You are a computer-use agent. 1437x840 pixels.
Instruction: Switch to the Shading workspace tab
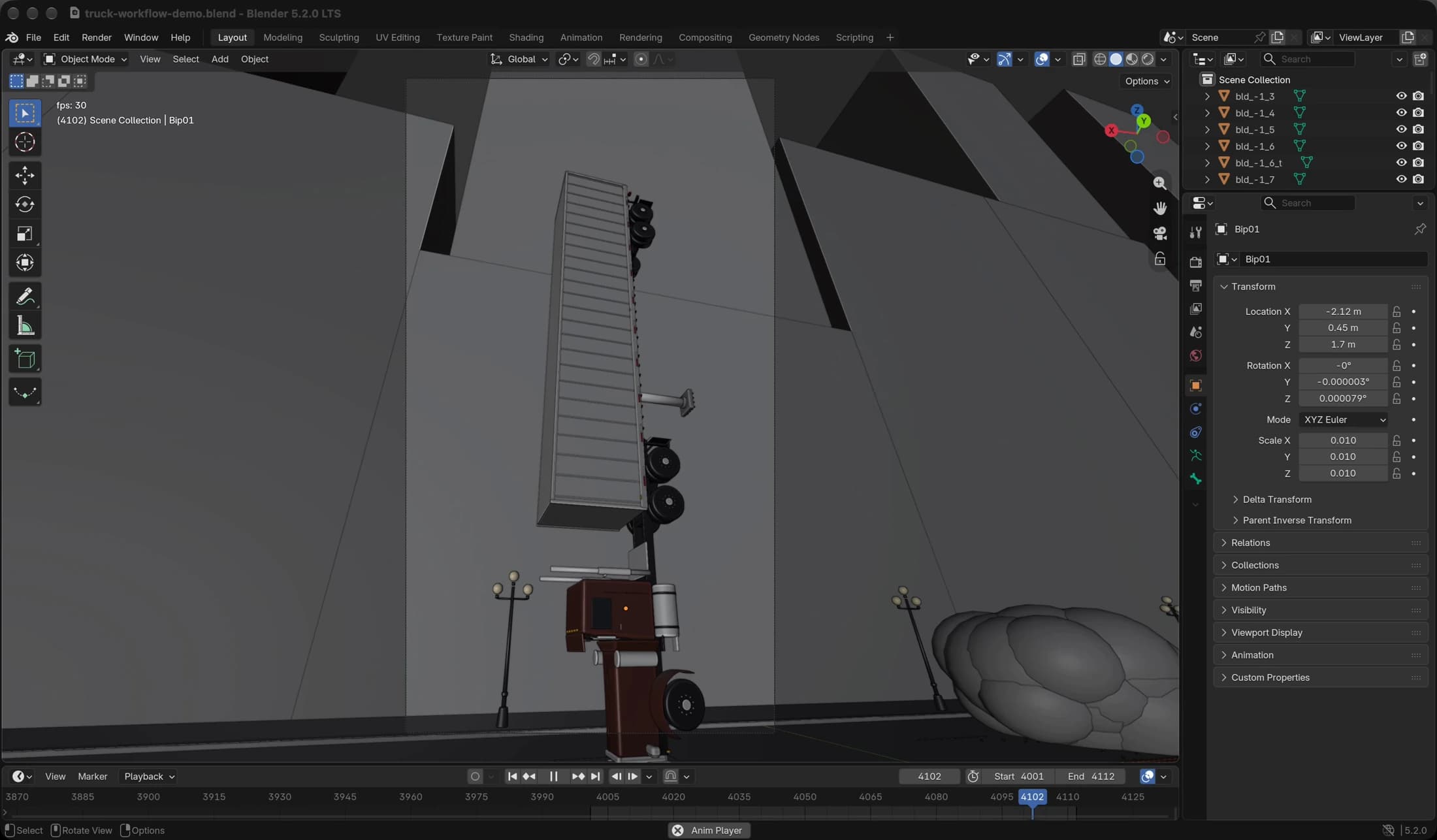tap(526, 37)
